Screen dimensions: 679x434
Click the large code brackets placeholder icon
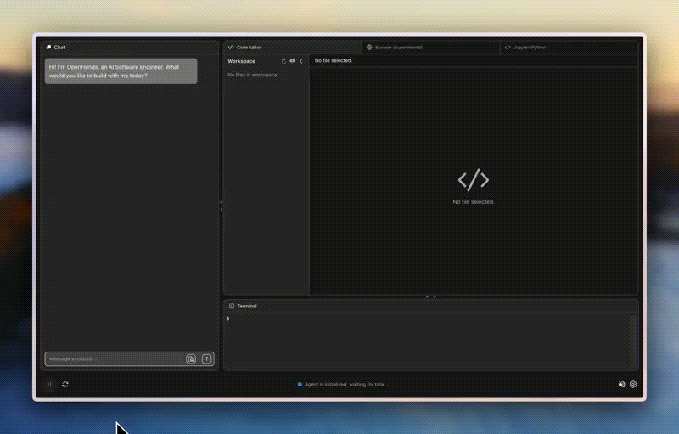tap(473, 180)
